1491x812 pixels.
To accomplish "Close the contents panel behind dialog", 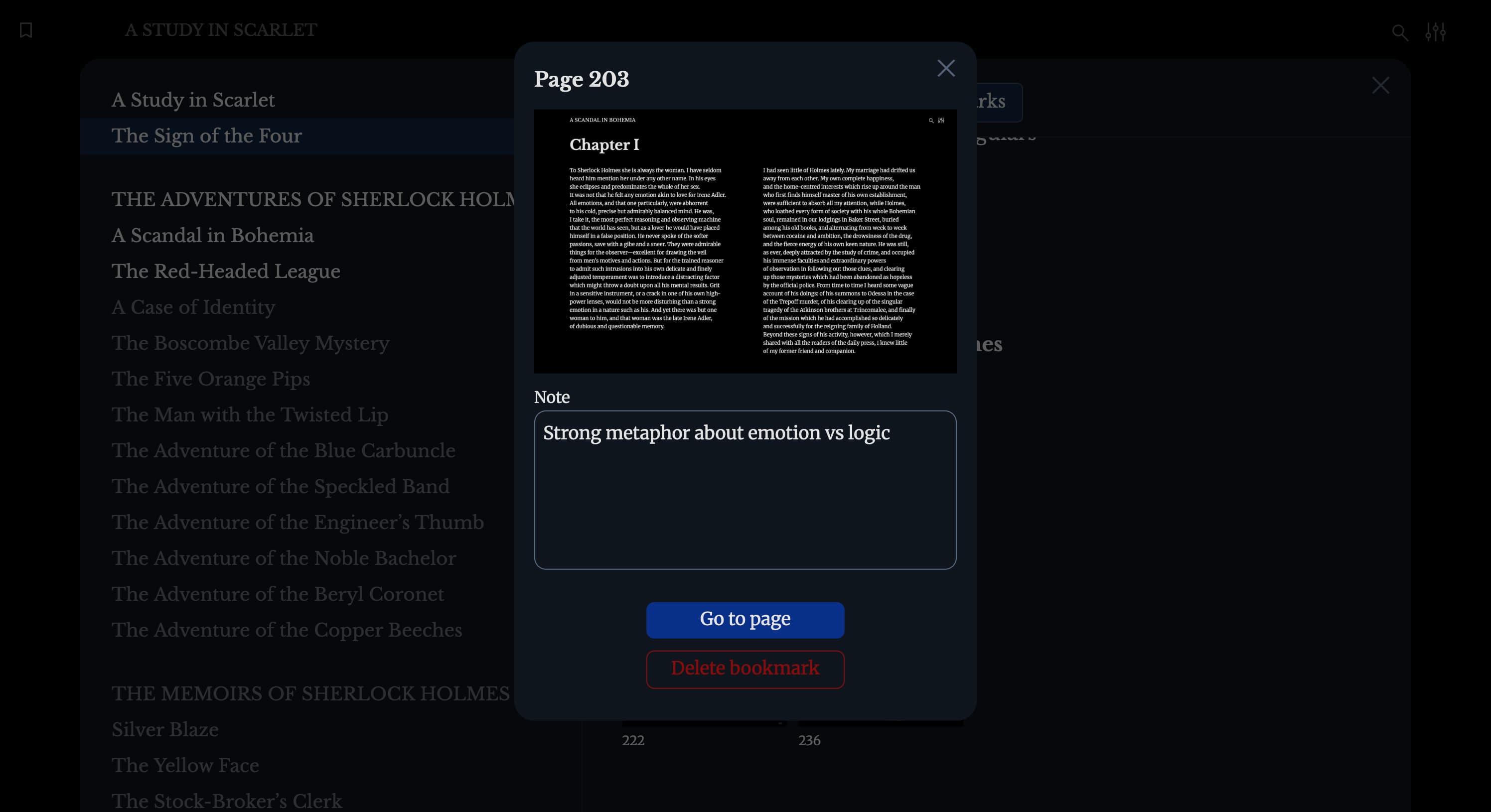I will [1380, 86].
